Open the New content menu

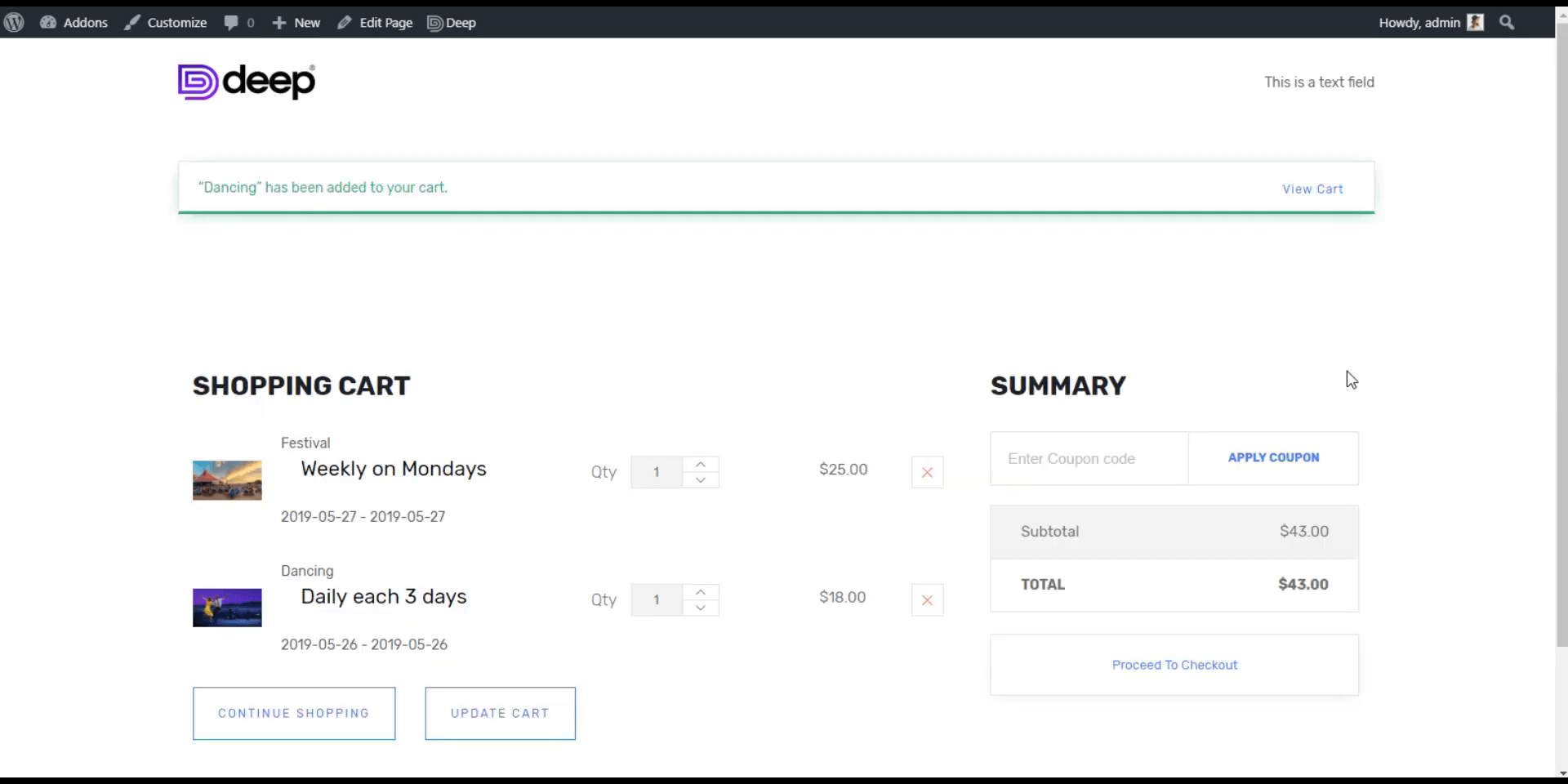click(x=296, y=23)
